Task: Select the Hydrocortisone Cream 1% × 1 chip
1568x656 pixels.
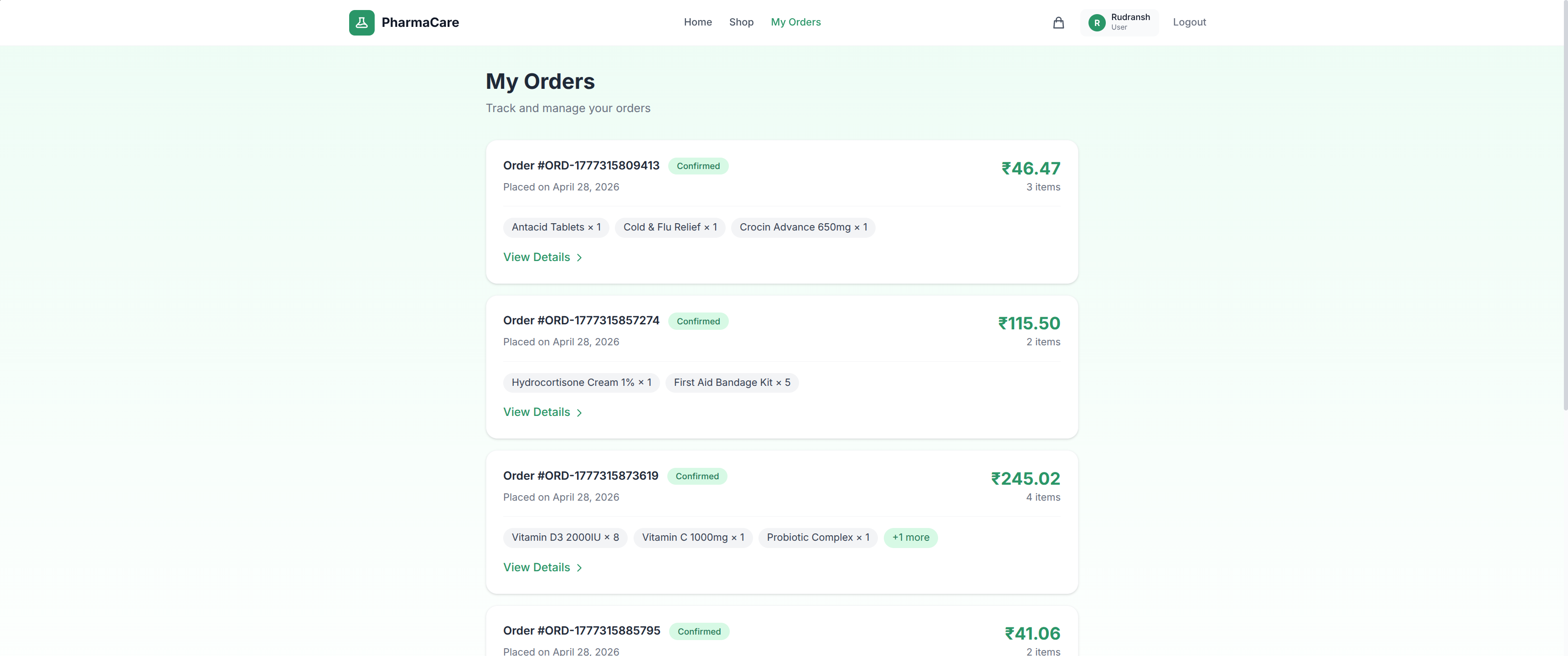Action: click(581, 383)
